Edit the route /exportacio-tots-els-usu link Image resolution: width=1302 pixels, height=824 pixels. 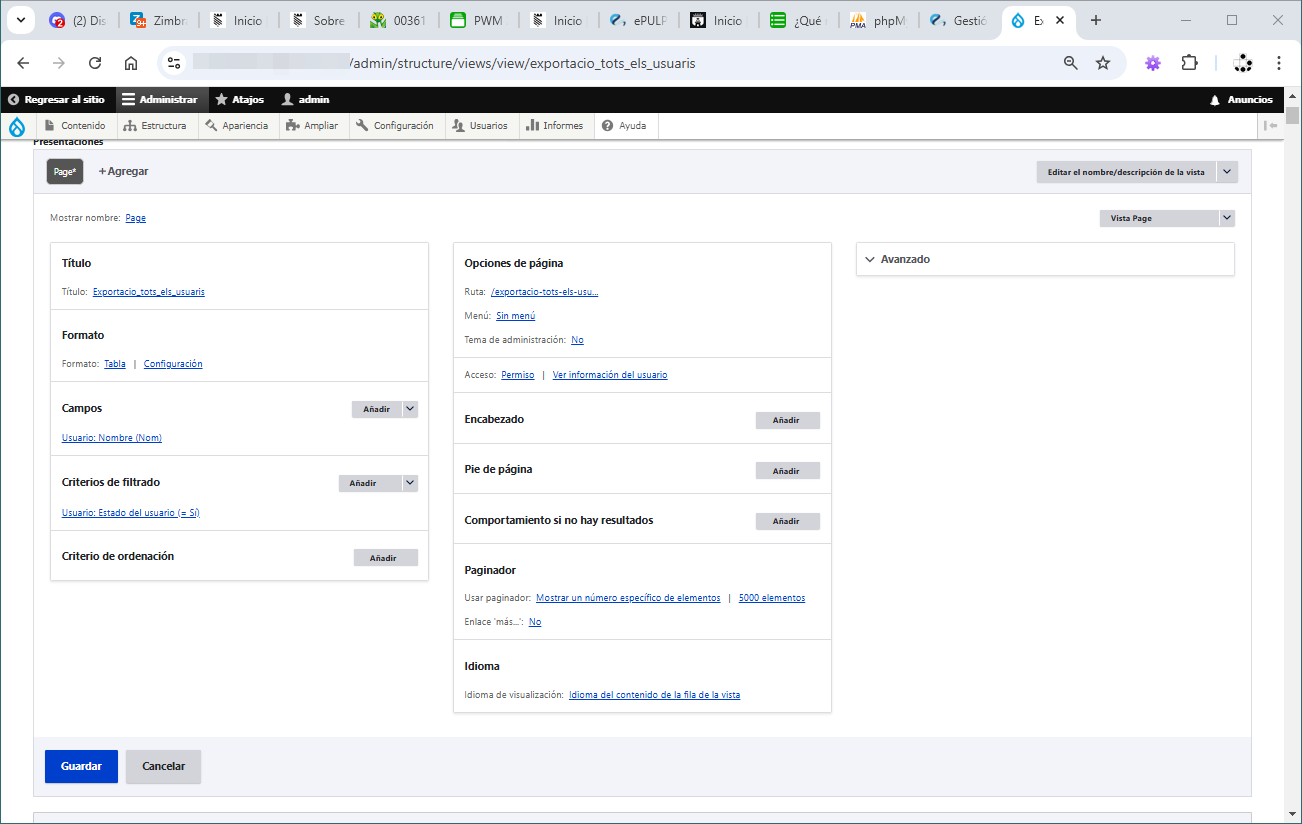click(x=544, y=292)
